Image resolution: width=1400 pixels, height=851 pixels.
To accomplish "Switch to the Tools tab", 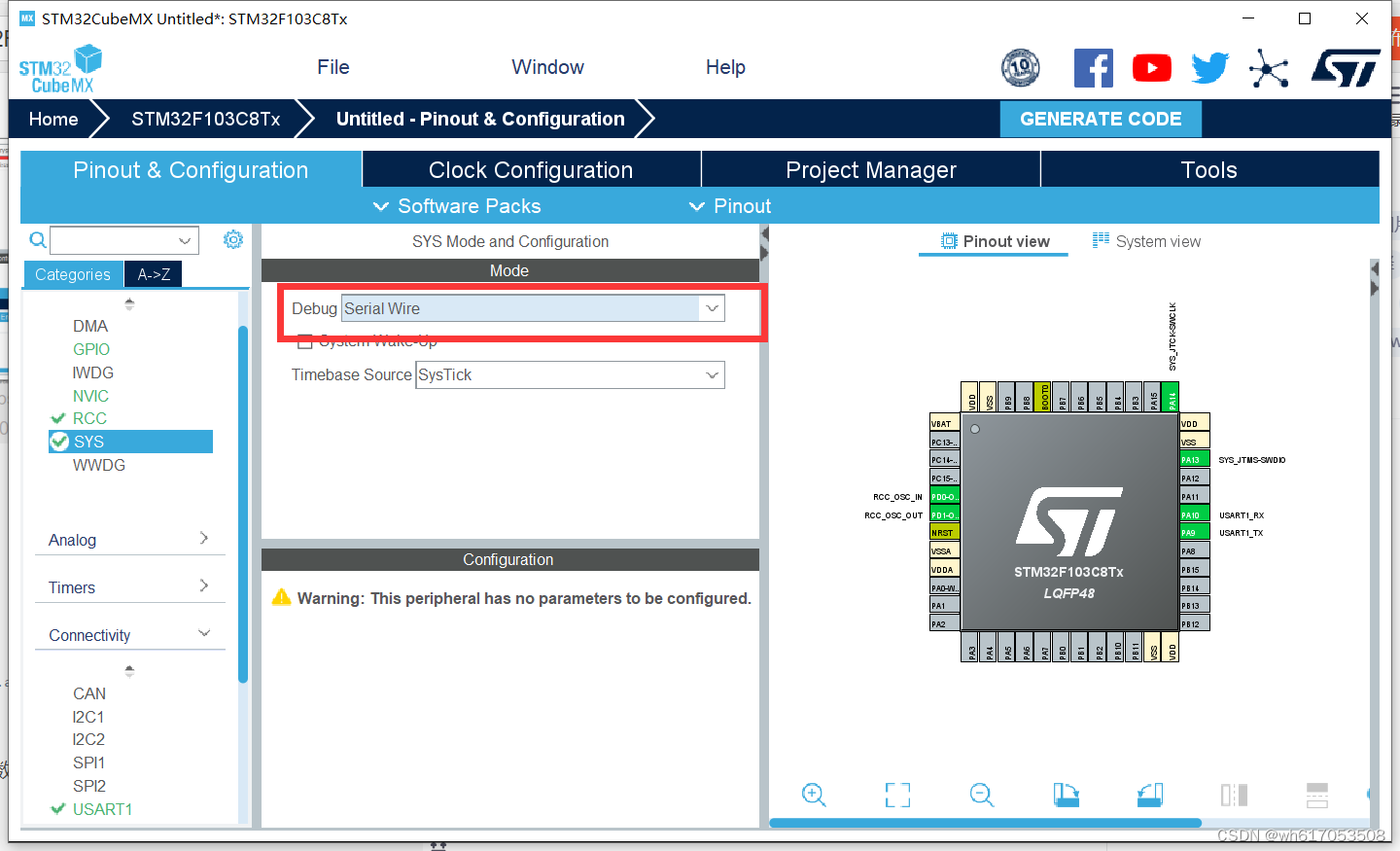I will [x=1209, y=169].
